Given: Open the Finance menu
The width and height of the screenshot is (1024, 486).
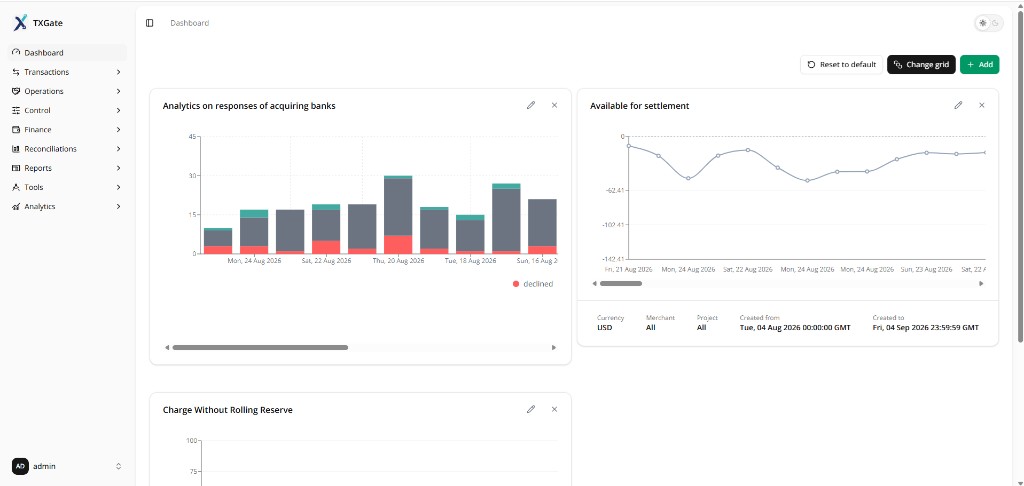Looking at the screenshot, I should (x=67, y=129).
